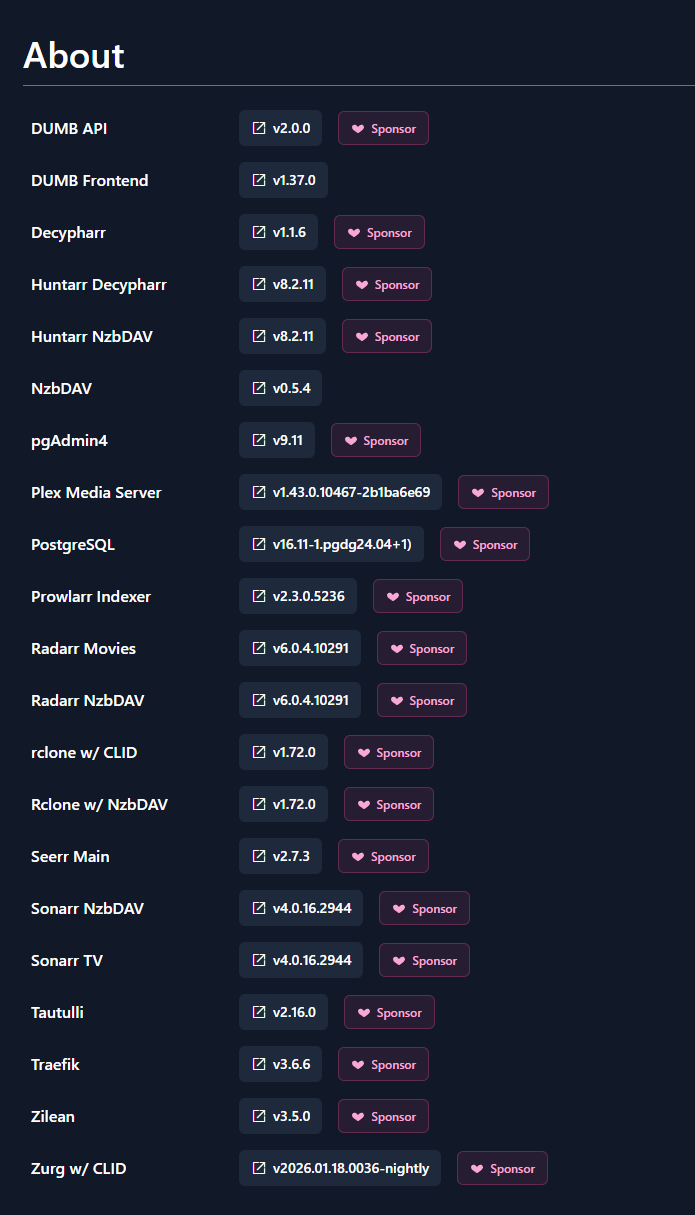
Task: Open rclone w/ CLID v1.72.0 link
Action: coord(283,752)
